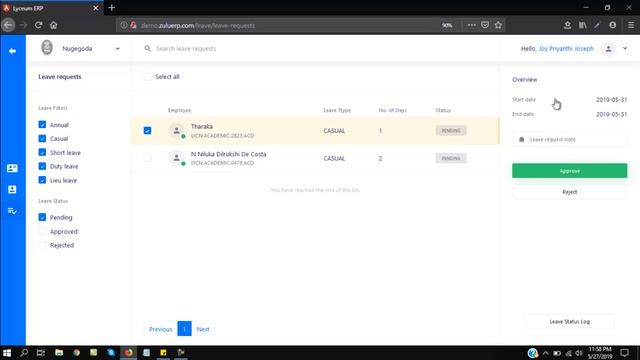Image resolution: width=640 pixels, height=360 pixels.
Task: Toggle the Duty leave filter
Action: pos(42,166)
